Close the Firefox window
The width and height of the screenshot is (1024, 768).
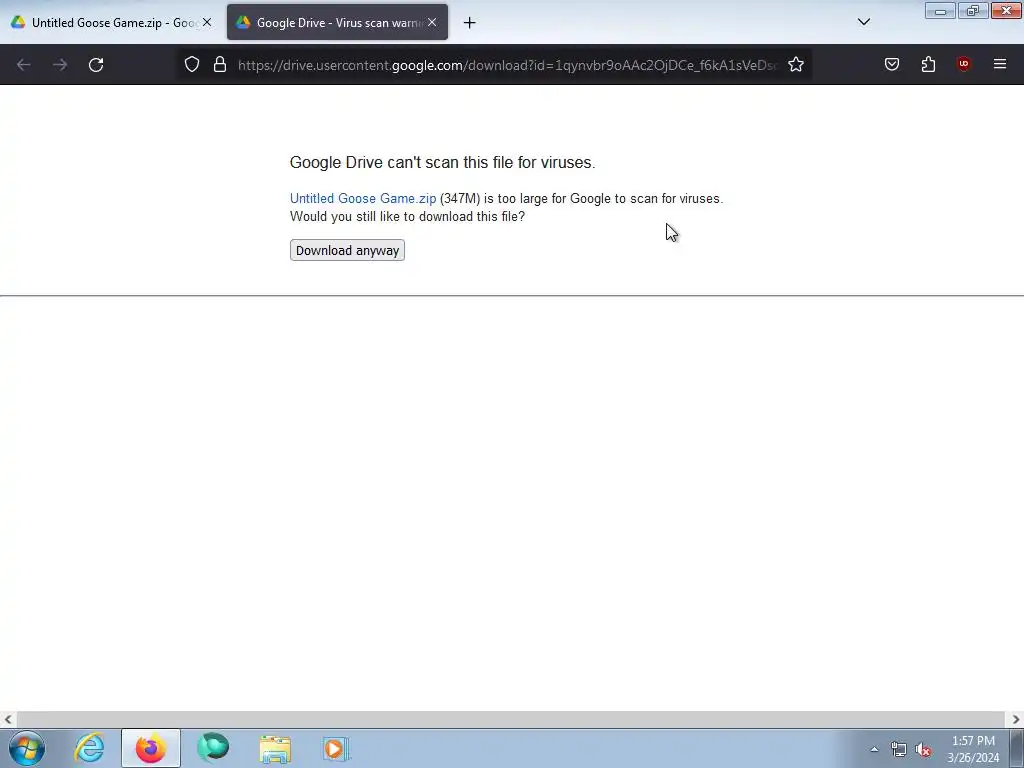pyautogui.click(x=1006, y=11)
